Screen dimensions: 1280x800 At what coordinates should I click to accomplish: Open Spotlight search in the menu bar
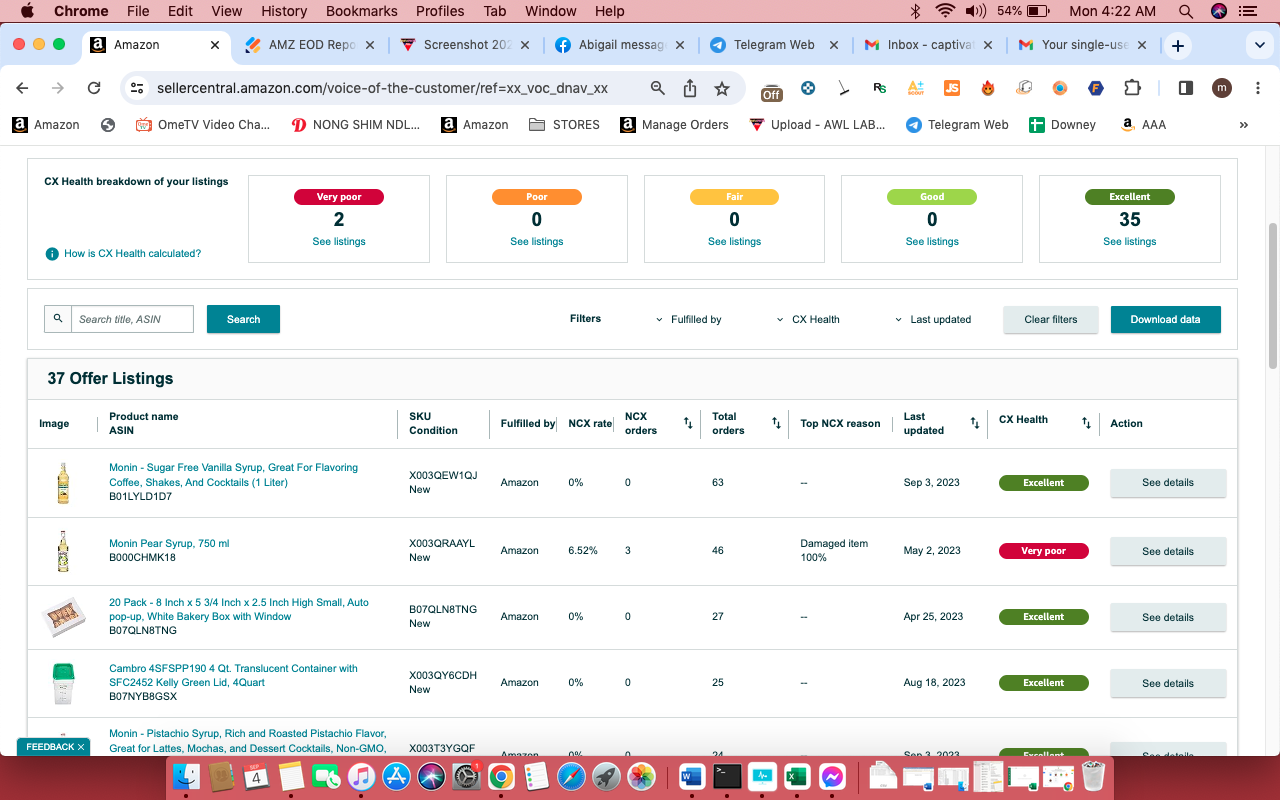(x=1186, y=11)
